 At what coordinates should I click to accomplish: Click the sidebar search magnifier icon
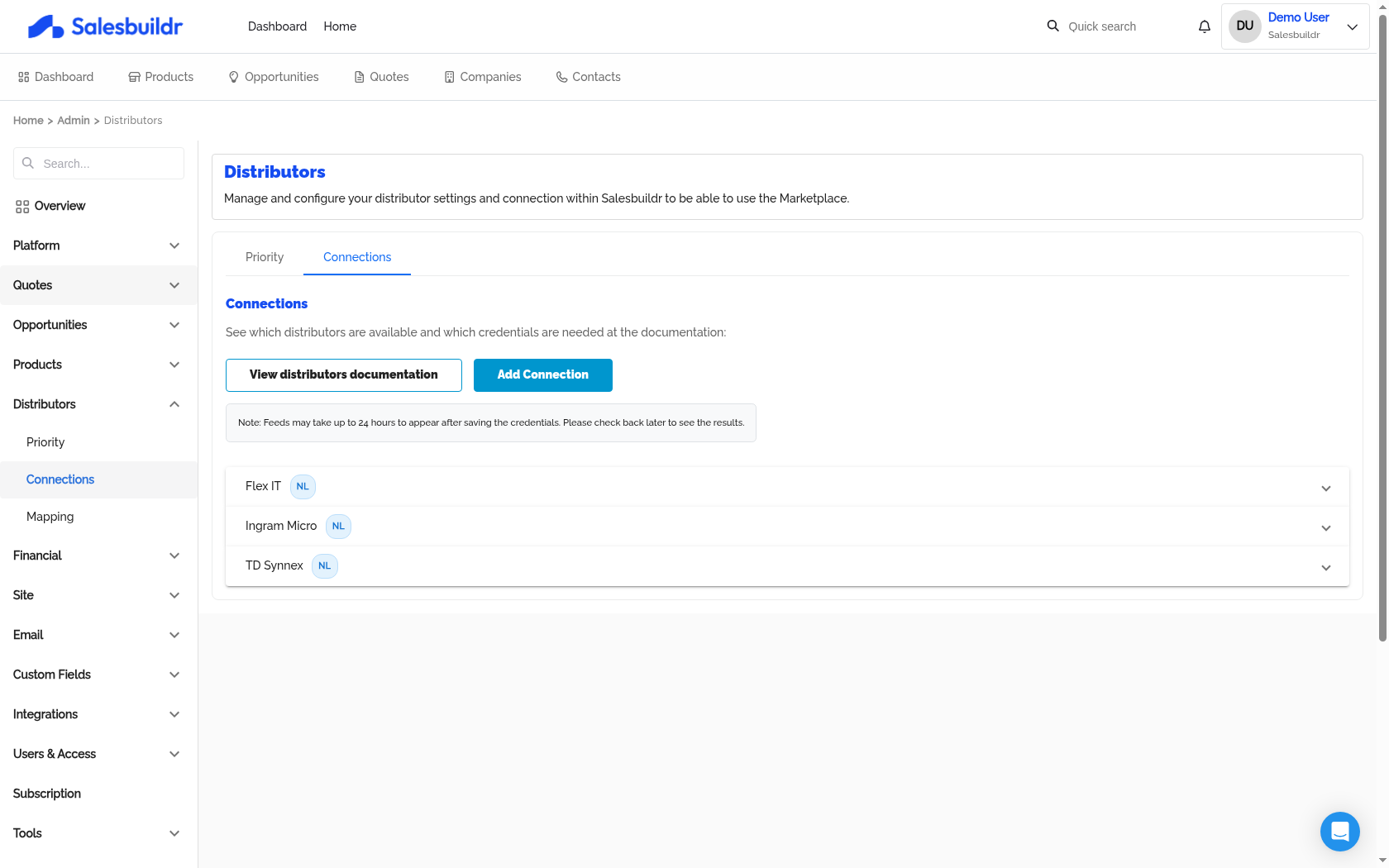point(28,163)
